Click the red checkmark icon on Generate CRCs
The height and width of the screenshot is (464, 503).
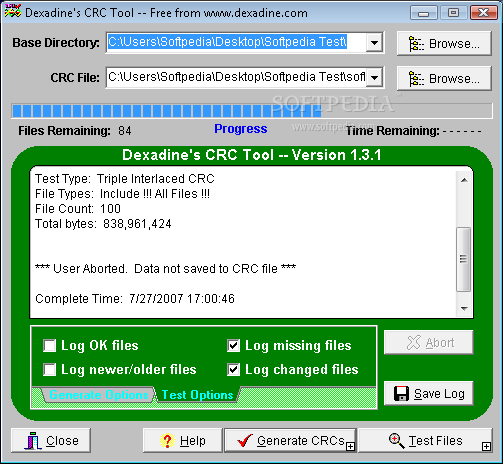click(x=245, y=440)
